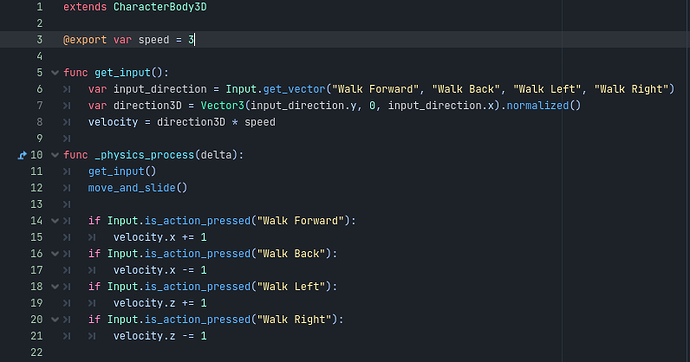
Task: Click line number 22 in the gutter
Action: coord(37,352)
